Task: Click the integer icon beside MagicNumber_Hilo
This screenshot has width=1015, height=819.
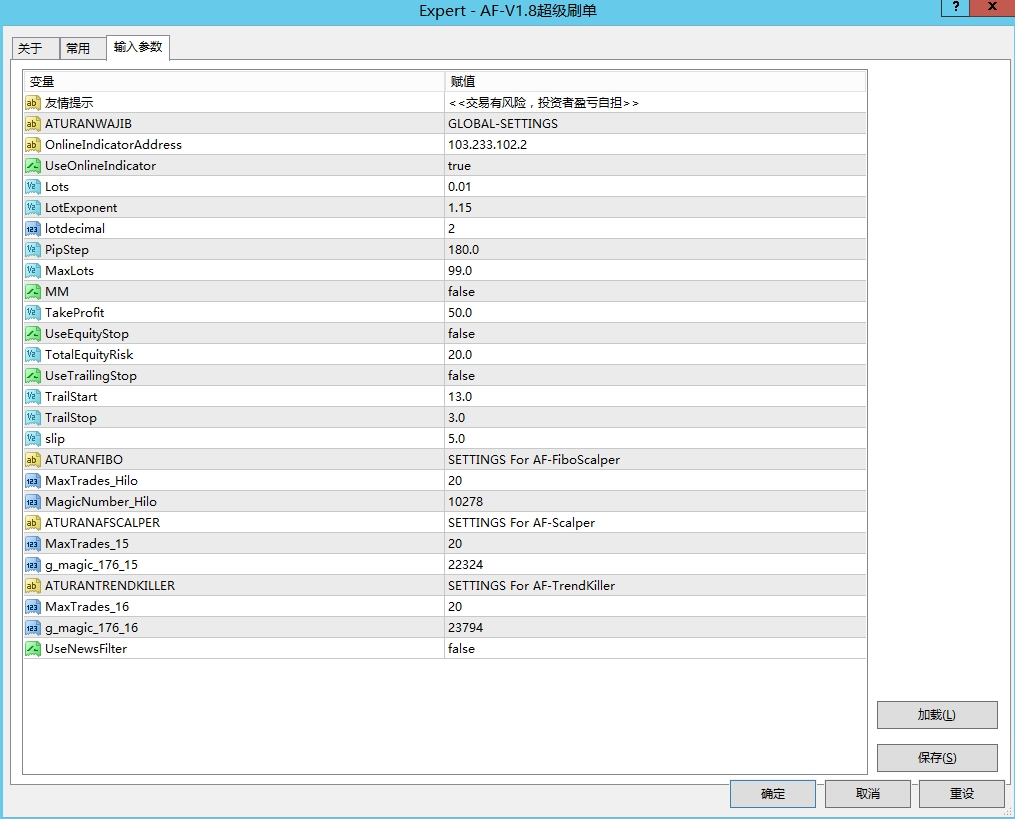Action: 32,502
